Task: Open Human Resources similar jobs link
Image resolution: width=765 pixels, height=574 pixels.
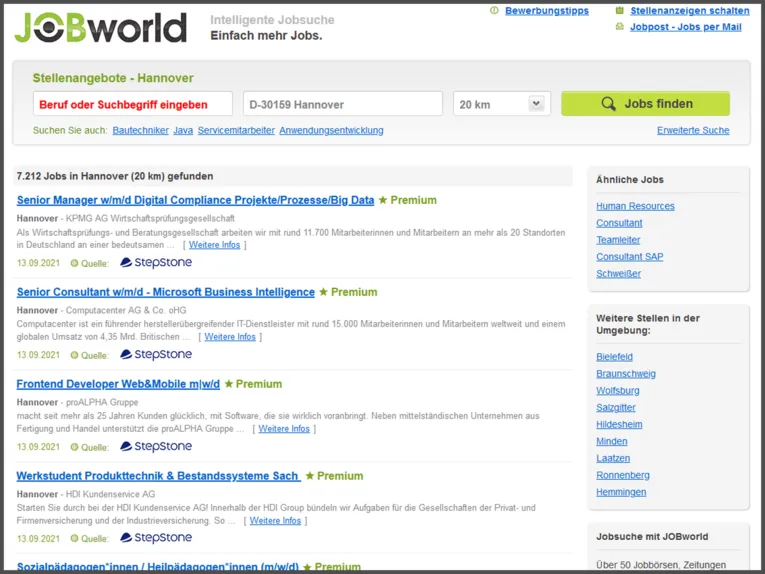Action: [635, 206]
